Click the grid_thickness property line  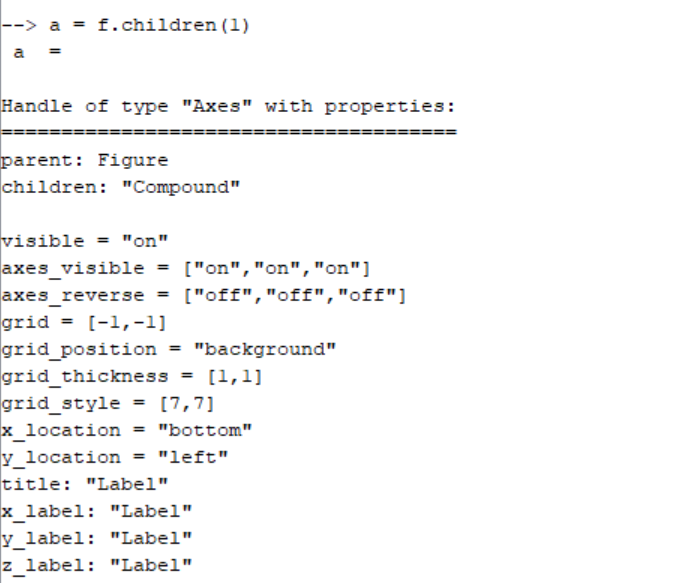[x=132, y=377]
